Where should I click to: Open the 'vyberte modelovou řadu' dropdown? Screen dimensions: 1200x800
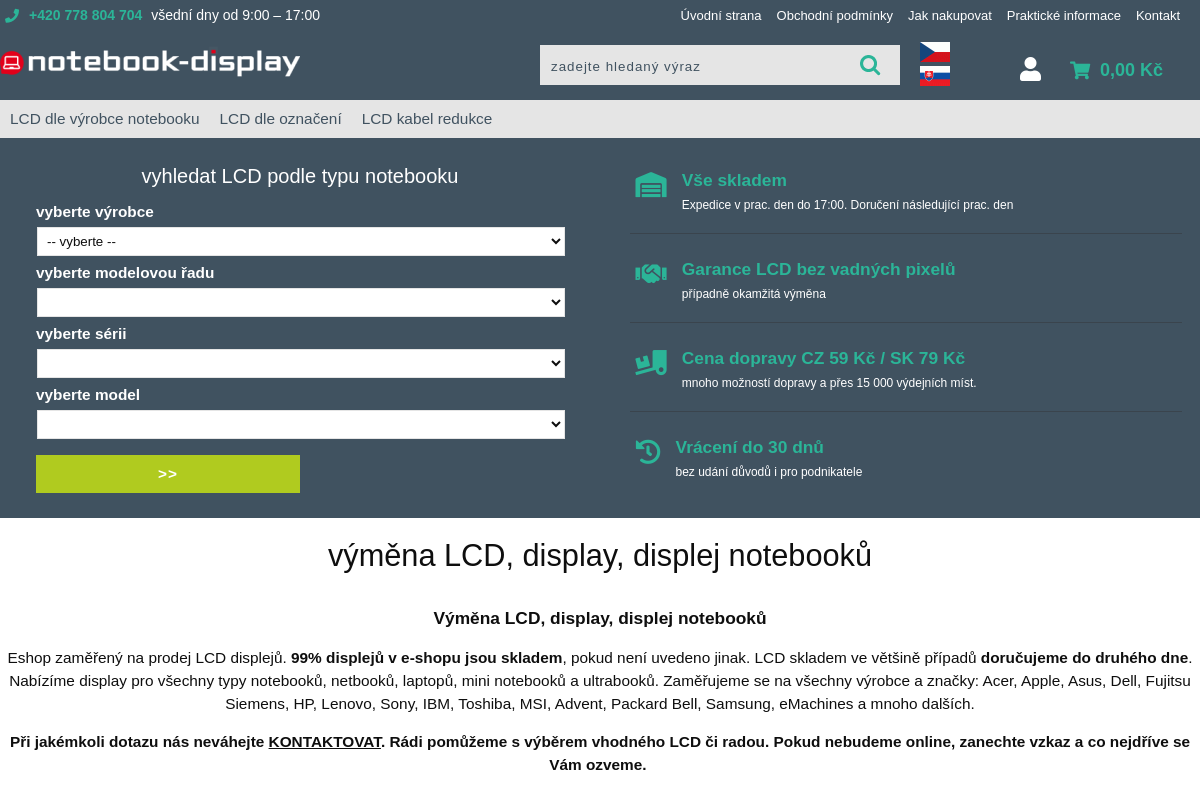[x=300, y=302]
